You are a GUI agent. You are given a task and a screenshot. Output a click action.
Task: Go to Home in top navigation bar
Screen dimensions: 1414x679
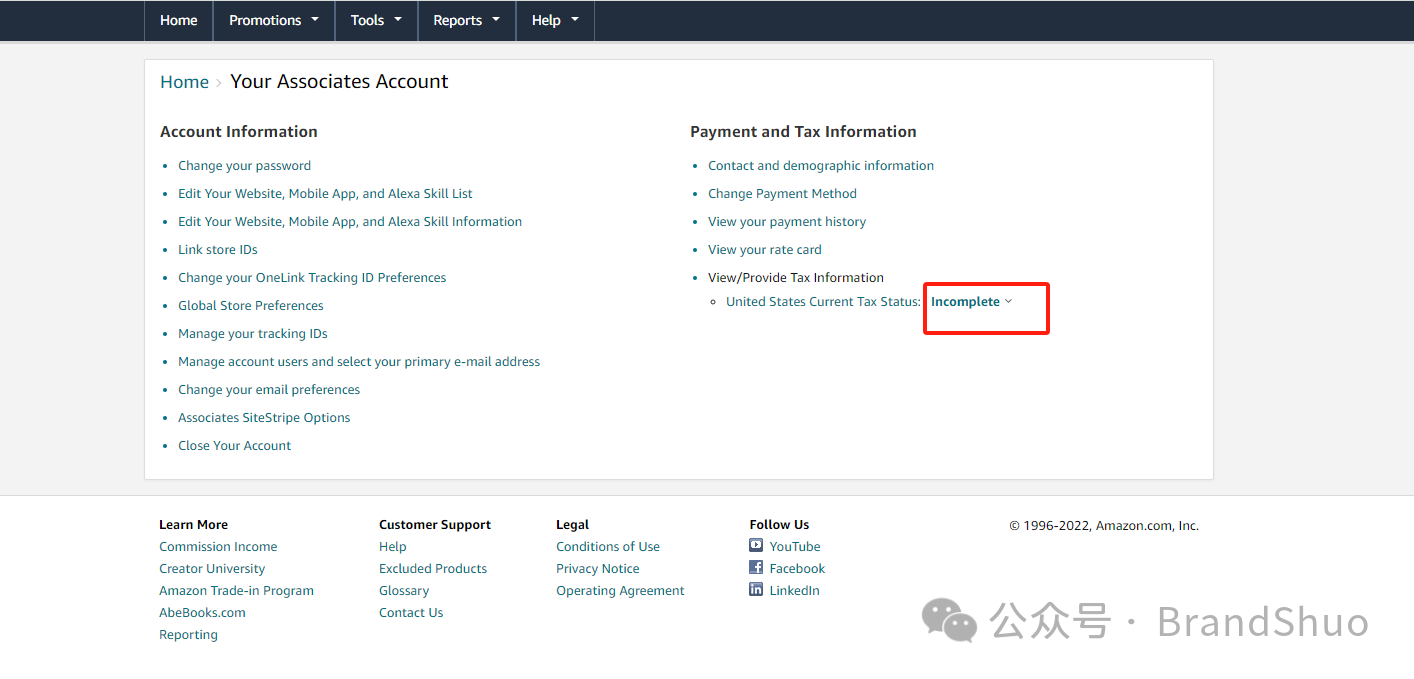[x=179, y=20]
